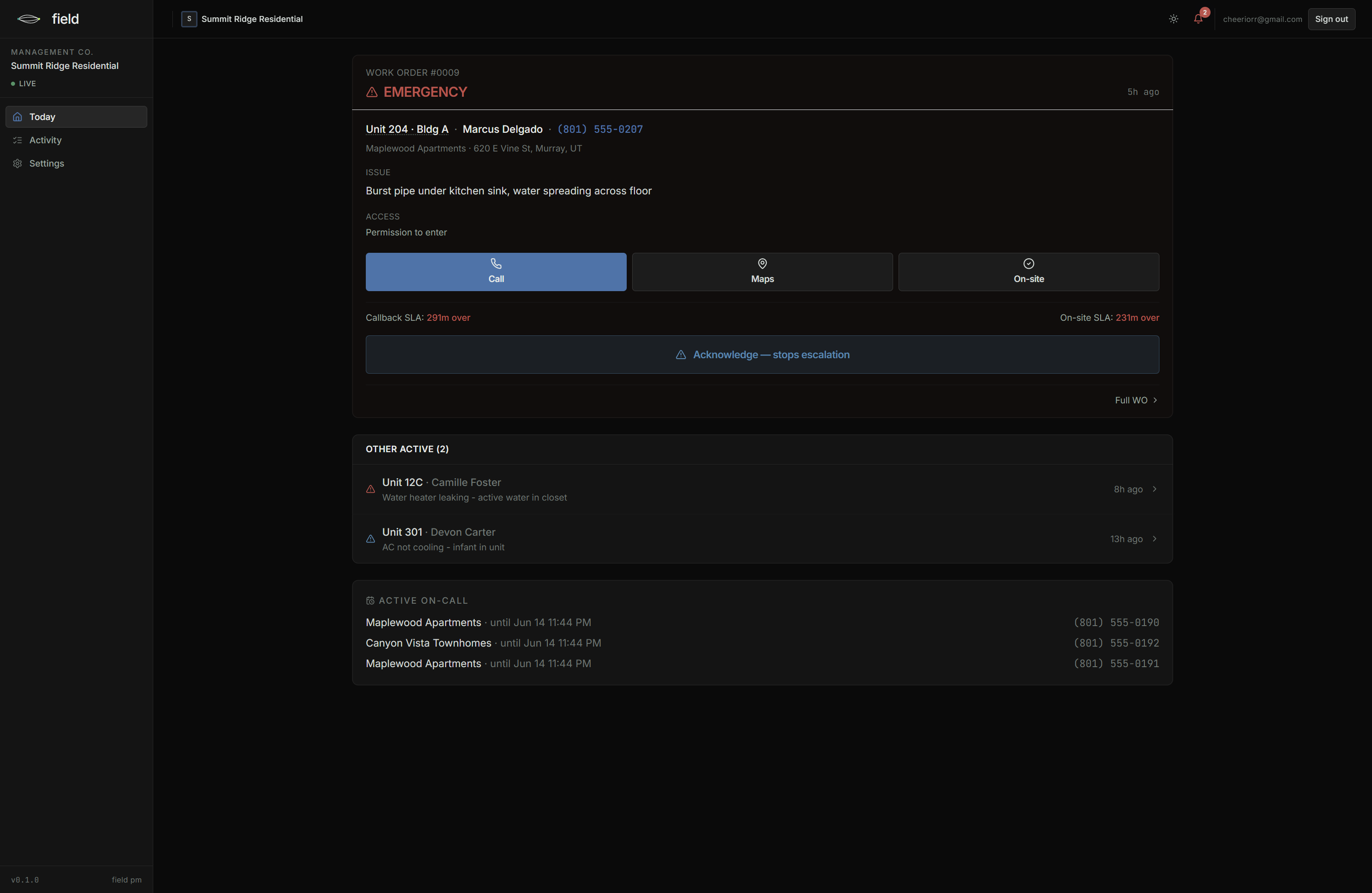This screenshot has width=1372, height=893.
Task: Click the Unit 204 · Bldg A link
Action: click(407, 129)
